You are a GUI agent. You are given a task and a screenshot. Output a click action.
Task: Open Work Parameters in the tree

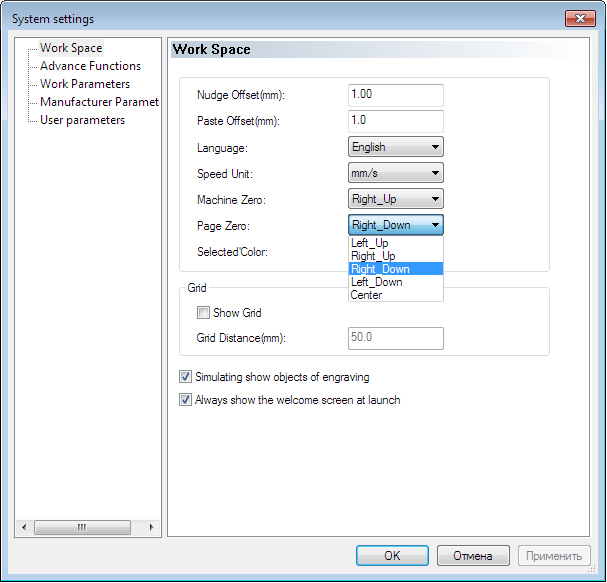[x=85, y=84]
